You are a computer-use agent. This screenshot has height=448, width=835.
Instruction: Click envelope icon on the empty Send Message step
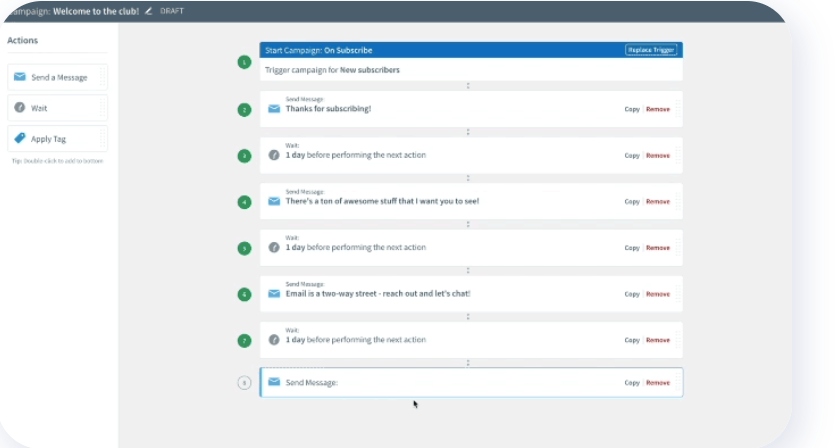point(274,382)
